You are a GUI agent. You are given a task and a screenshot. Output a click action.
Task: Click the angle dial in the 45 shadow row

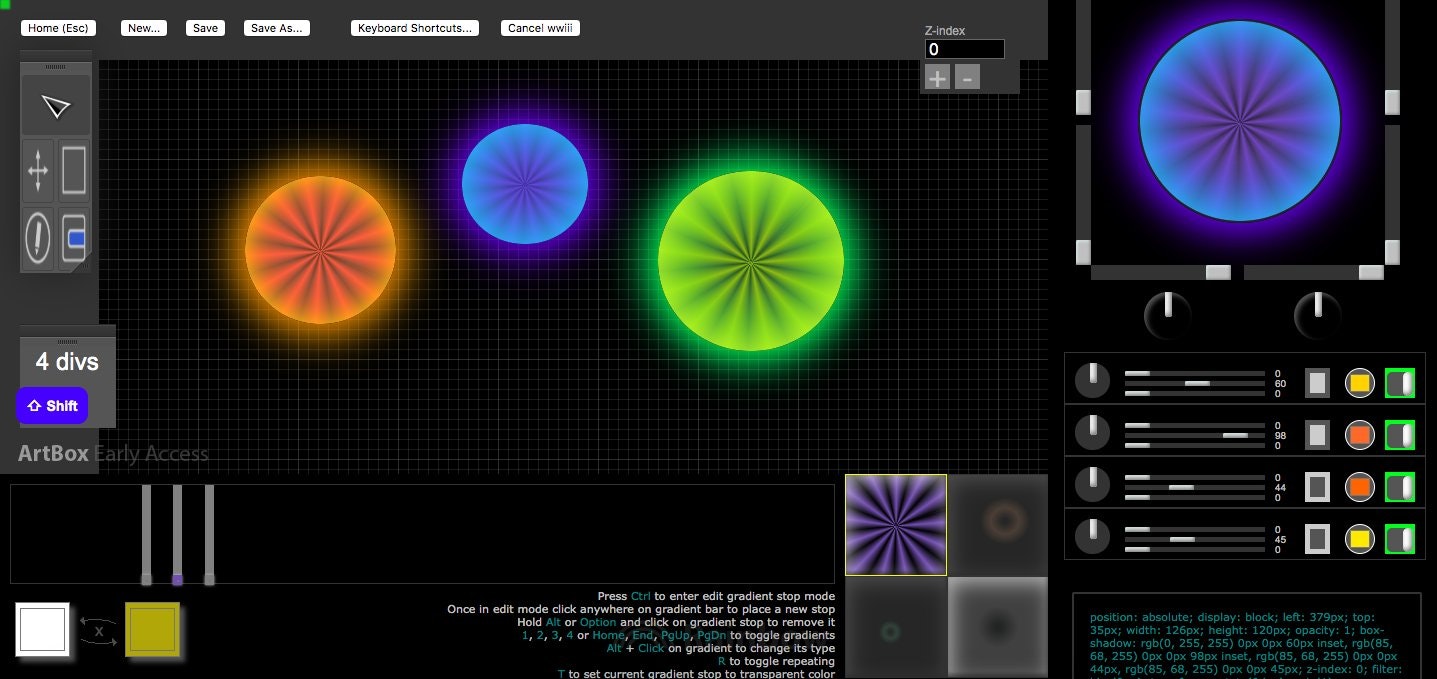pyautogui.click(x=1092, y=537)
